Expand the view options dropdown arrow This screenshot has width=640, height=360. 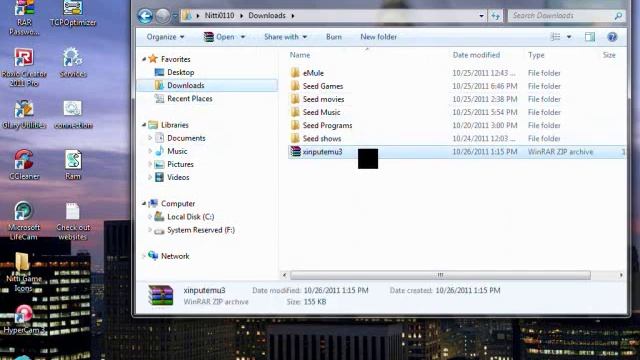569,37
